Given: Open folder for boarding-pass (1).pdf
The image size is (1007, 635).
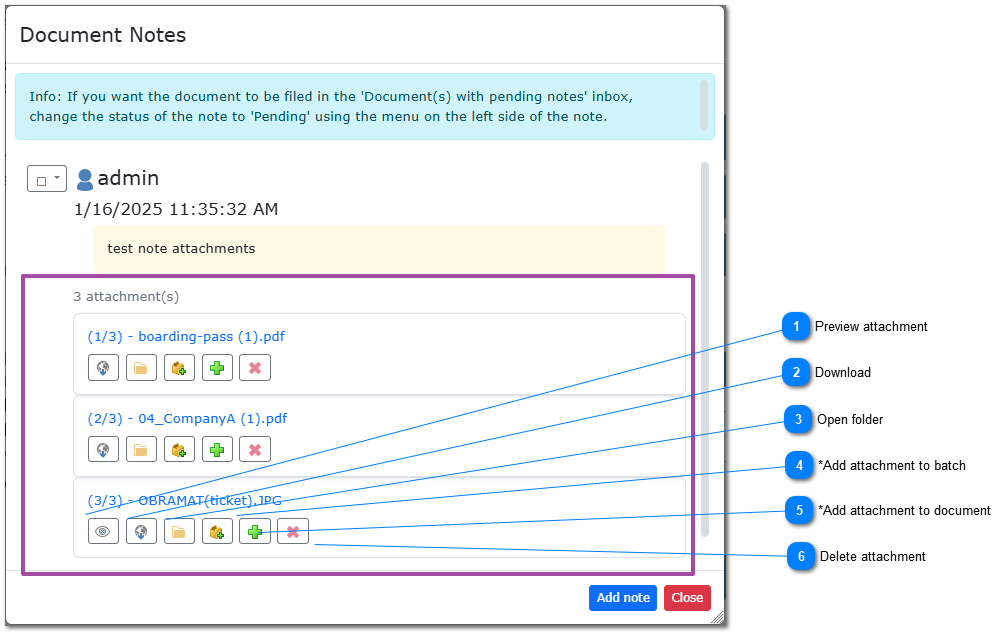Looking at the screenshot, I should point(141,368).
